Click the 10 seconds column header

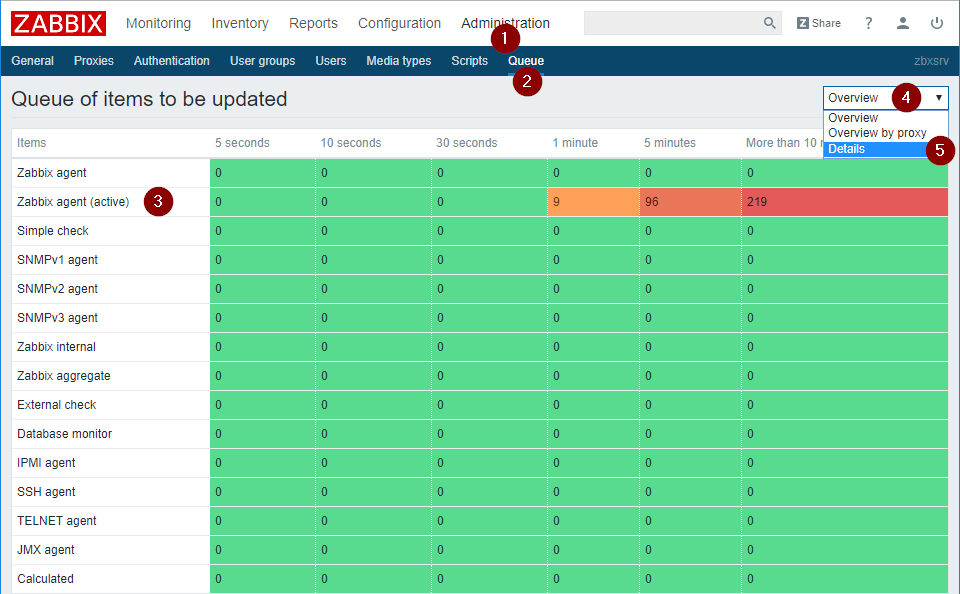click(x=351, y=143)
